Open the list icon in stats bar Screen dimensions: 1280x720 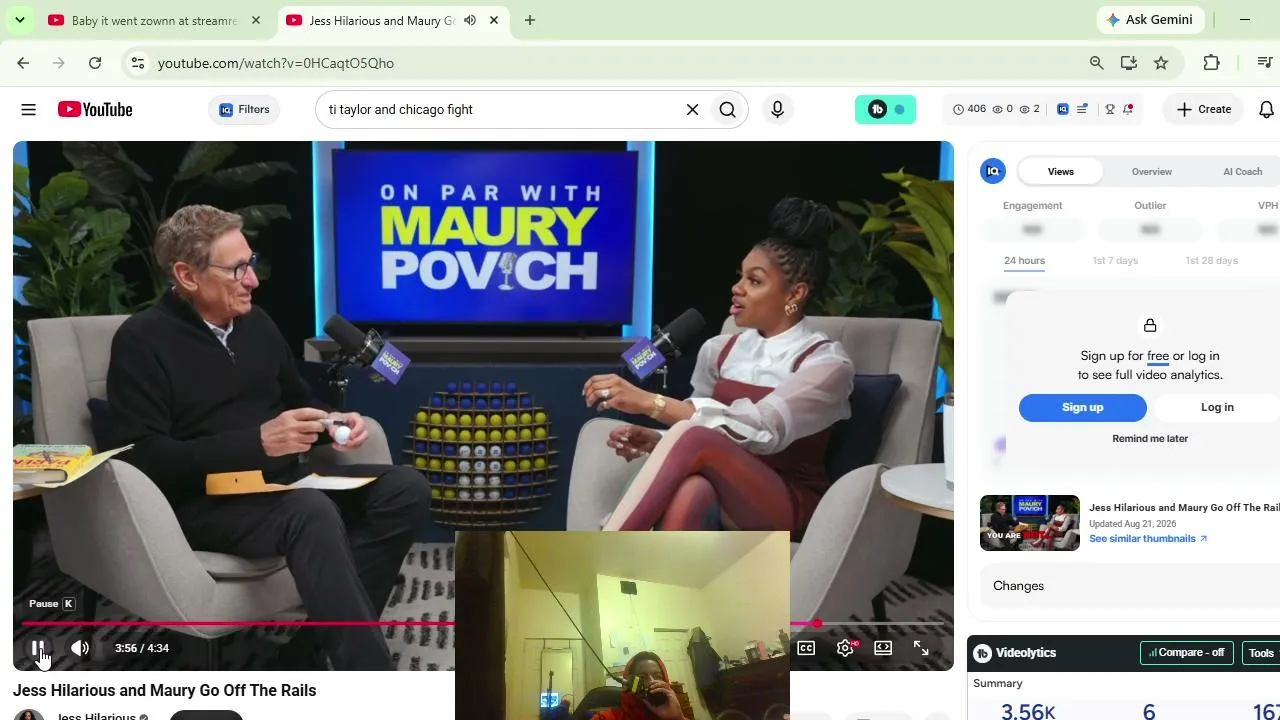[x=1082, y=109]
